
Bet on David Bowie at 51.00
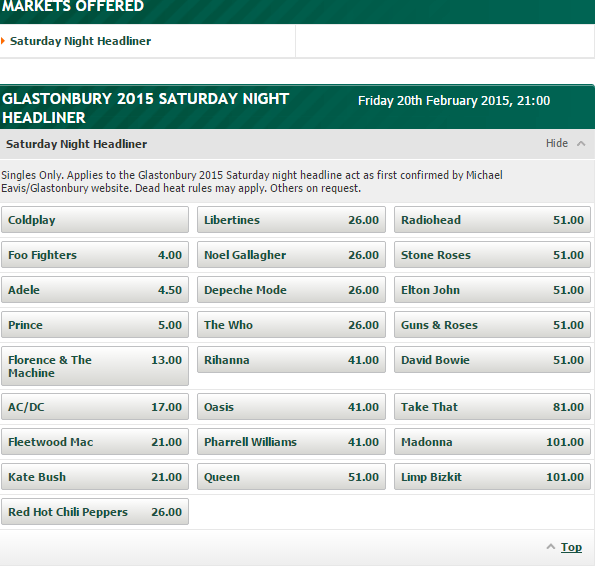492,360
